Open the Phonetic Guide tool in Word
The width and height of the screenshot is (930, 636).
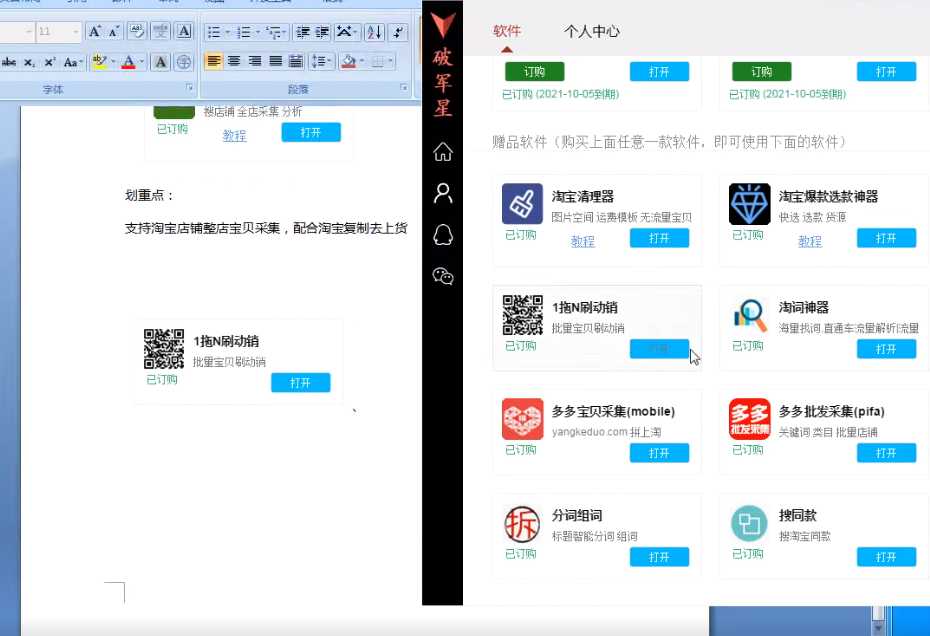160,31
